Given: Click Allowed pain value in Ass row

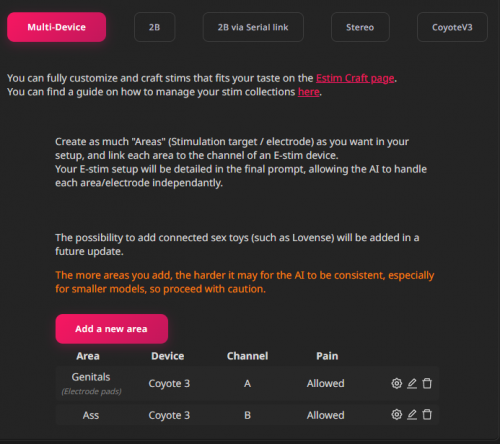Looking at the screenshot, I should [326, 415].
